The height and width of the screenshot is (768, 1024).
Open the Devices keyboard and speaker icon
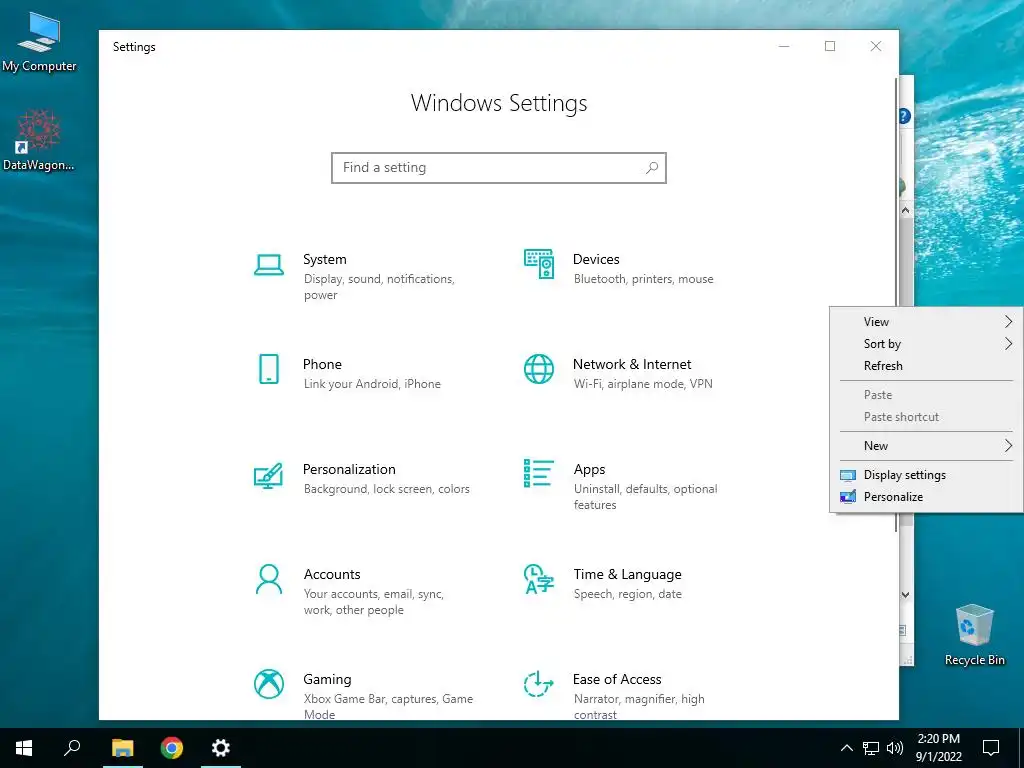pyautogui.click(x=539, y=264)
